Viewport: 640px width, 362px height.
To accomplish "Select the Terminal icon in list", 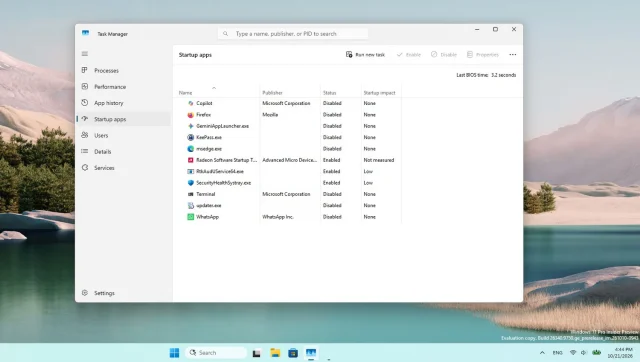I will click(191, 194).
